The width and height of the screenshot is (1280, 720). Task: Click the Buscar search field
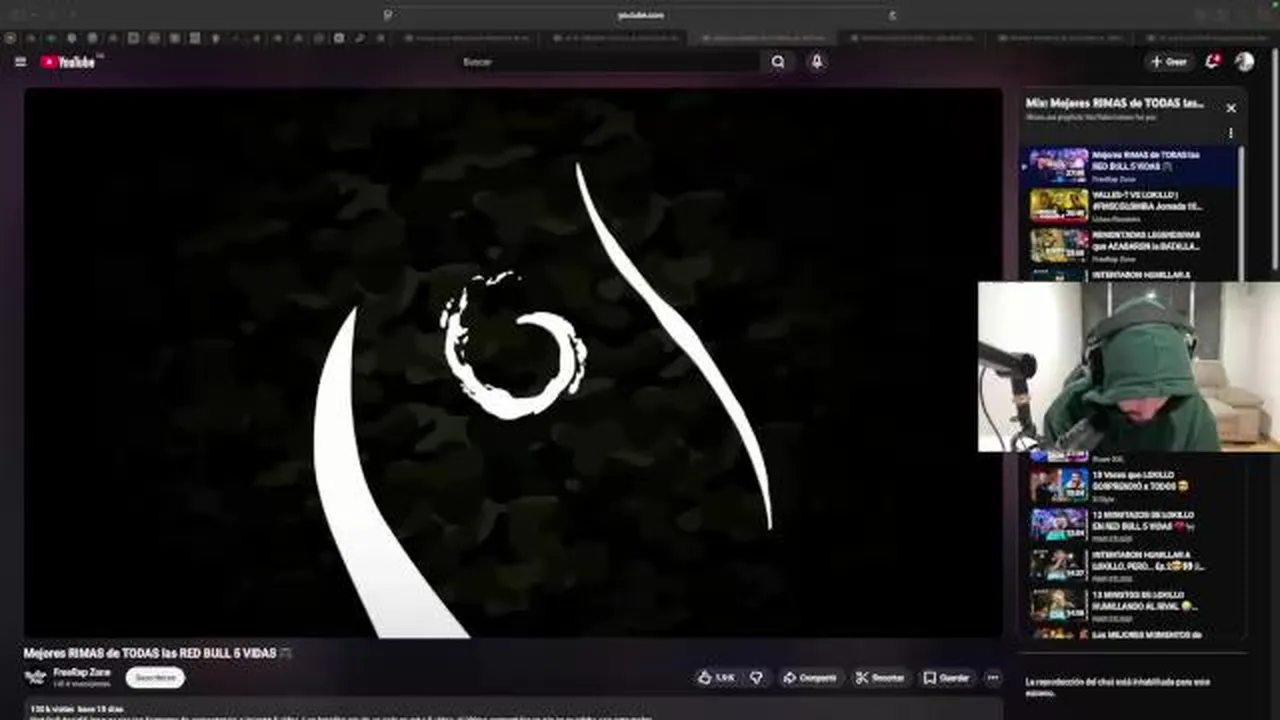click(610, 62)
